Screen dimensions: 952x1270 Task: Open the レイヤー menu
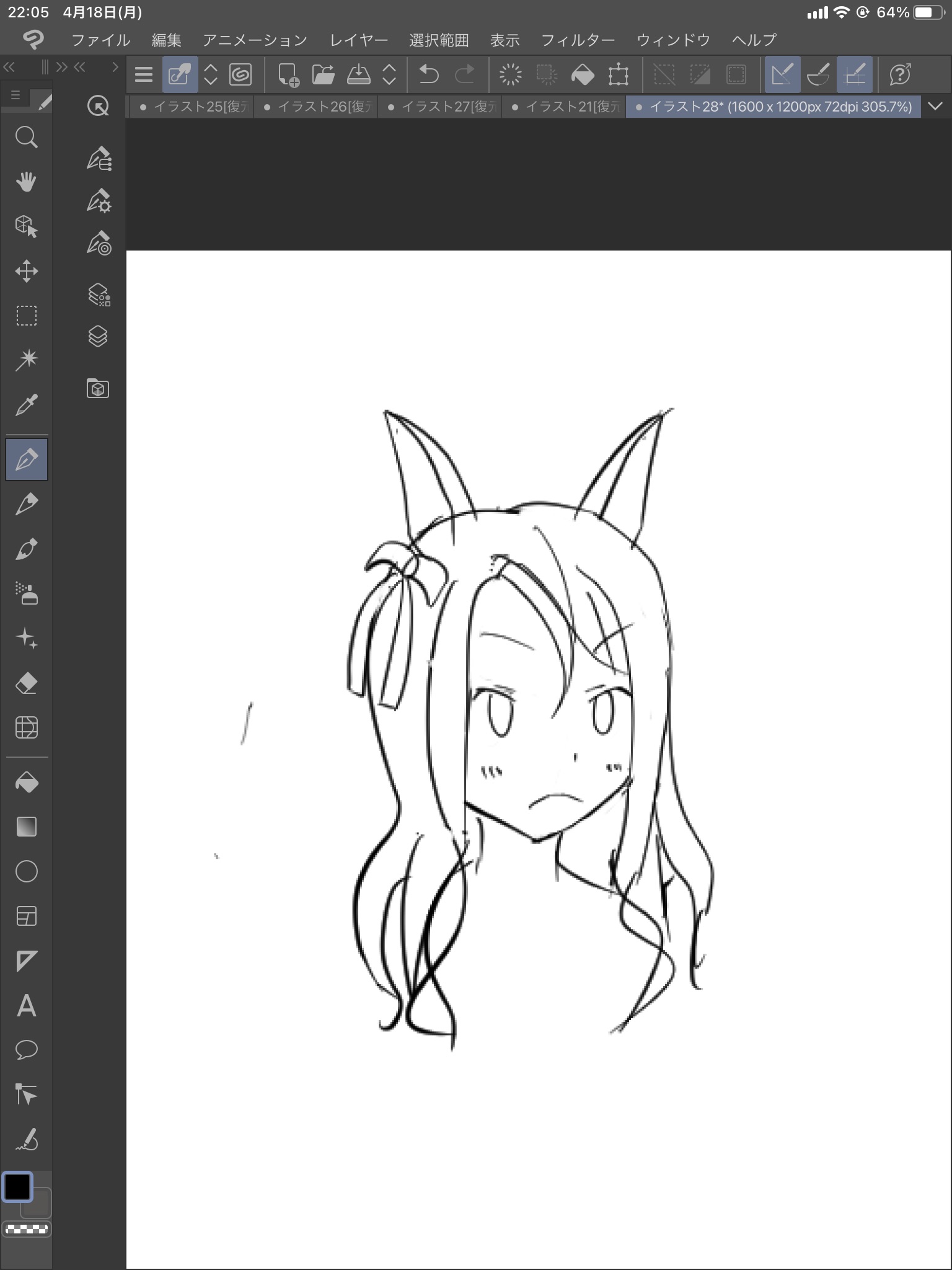point(359,40)
